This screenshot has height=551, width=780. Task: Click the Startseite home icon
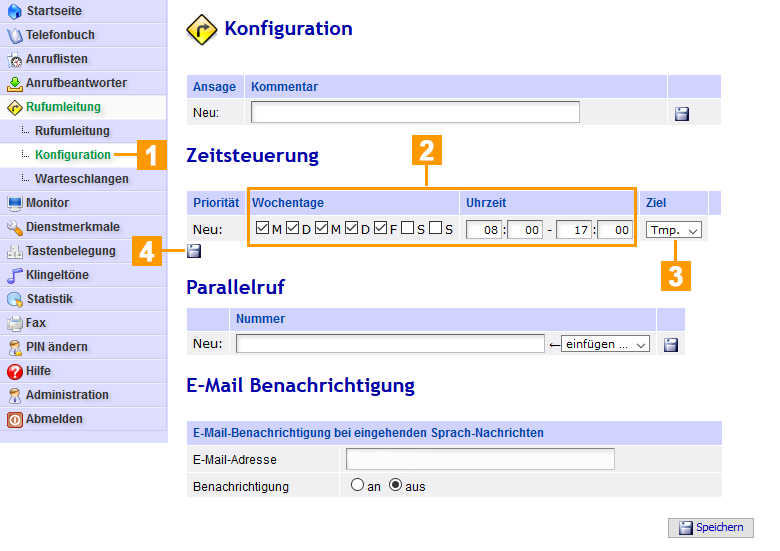click(14, 11)
